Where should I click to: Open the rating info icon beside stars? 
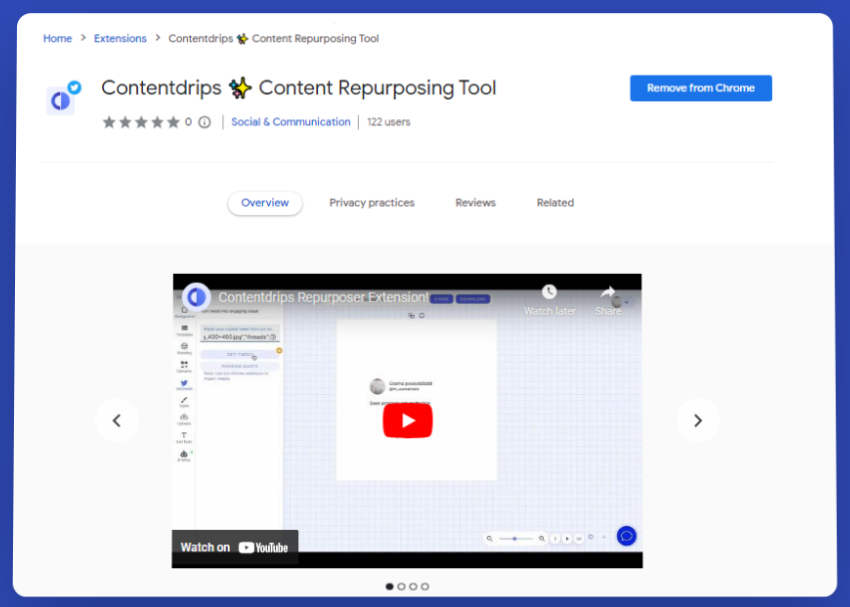tap(204, 123)
